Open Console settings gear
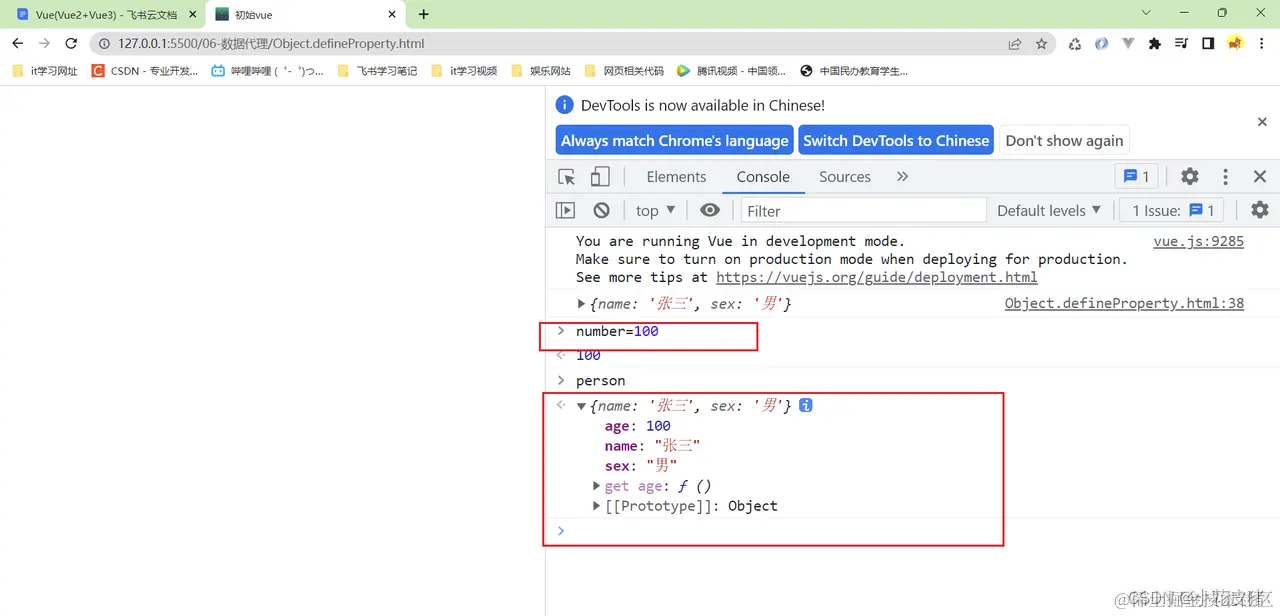This screenshot has width=1280, height=616. (x=1260, y=210)
